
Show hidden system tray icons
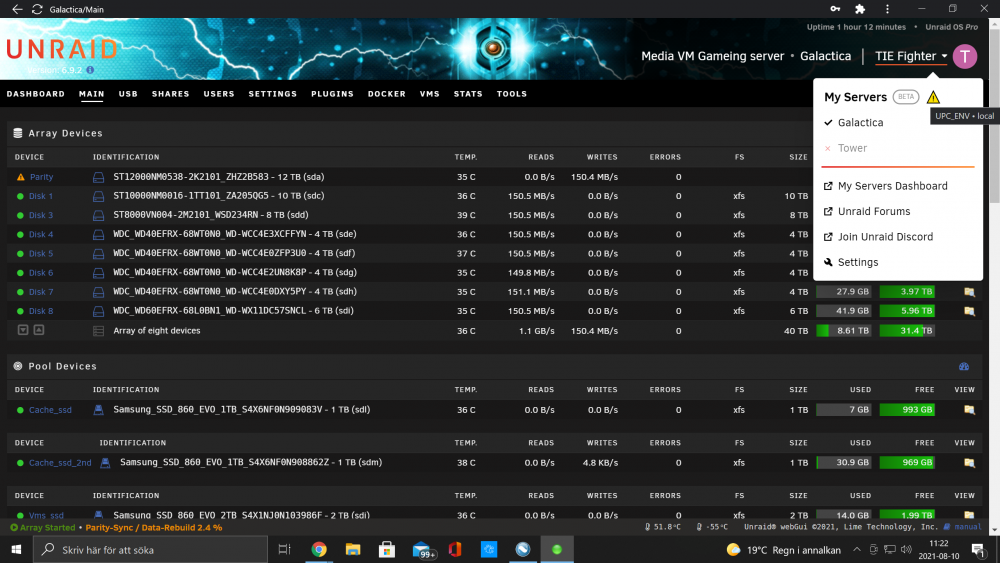857,550
